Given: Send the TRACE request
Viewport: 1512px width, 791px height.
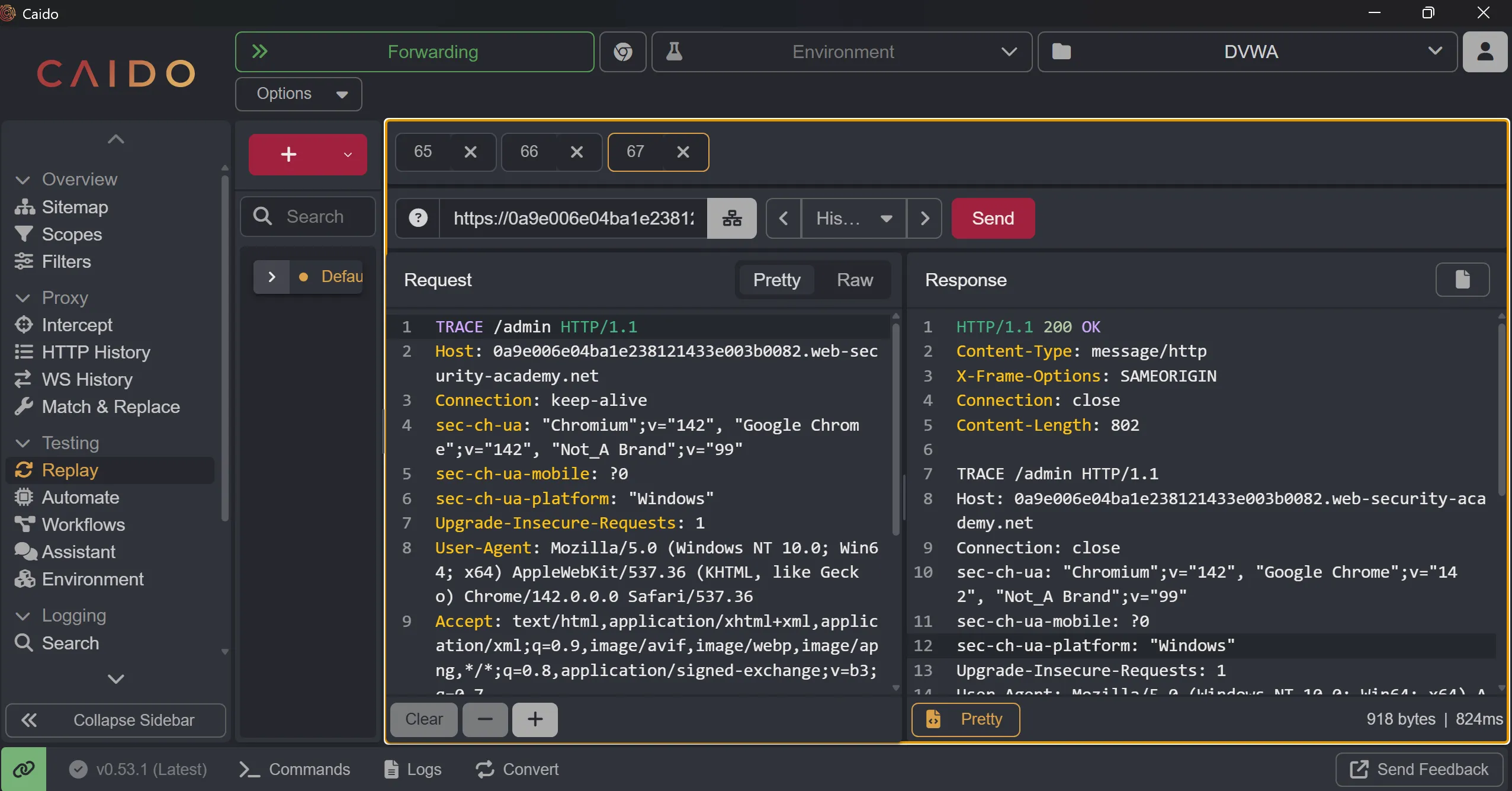Looking at the screenshot, I should [993, 218].
